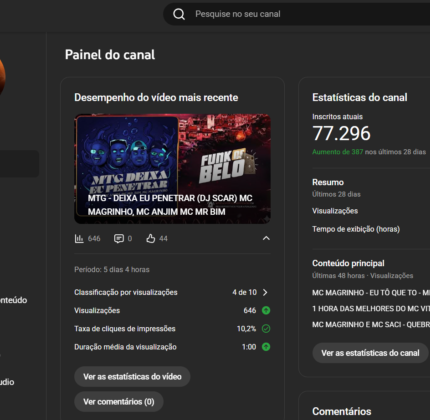Click the 'Painel do canal' page heading

click(110, 55)
